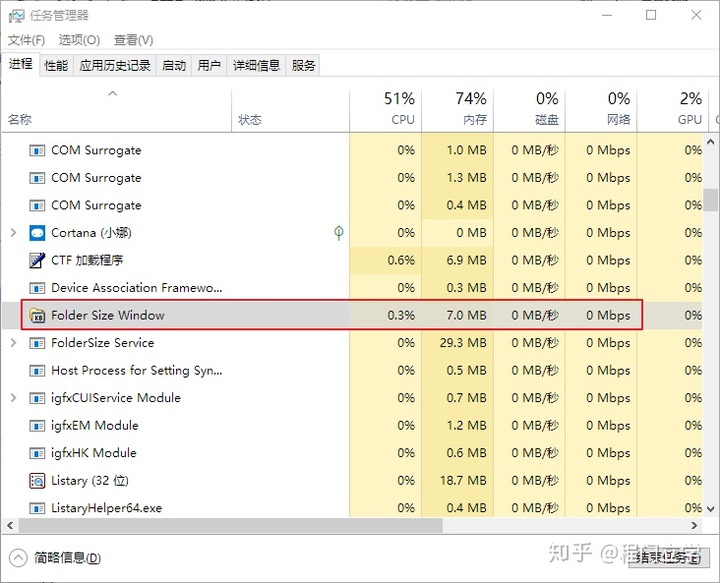
Task: Select the Folder Size Window process name
Action: pyautogui.click(x=107, y=315)
